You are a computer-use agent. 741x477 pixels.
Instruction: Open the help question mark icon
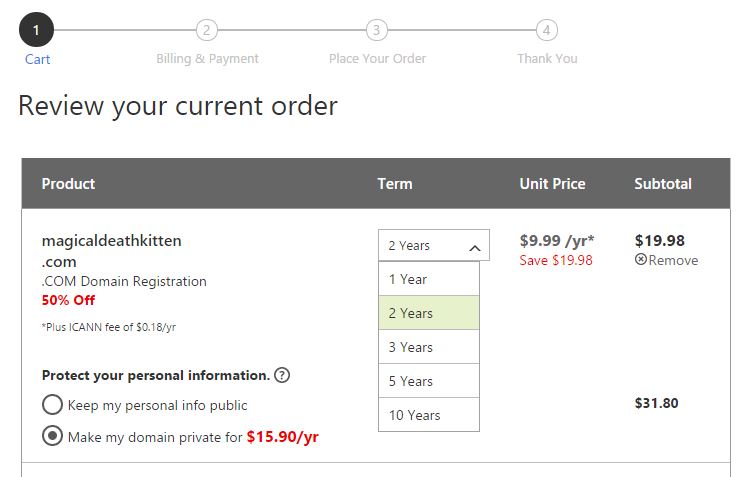tap(282, 375)
